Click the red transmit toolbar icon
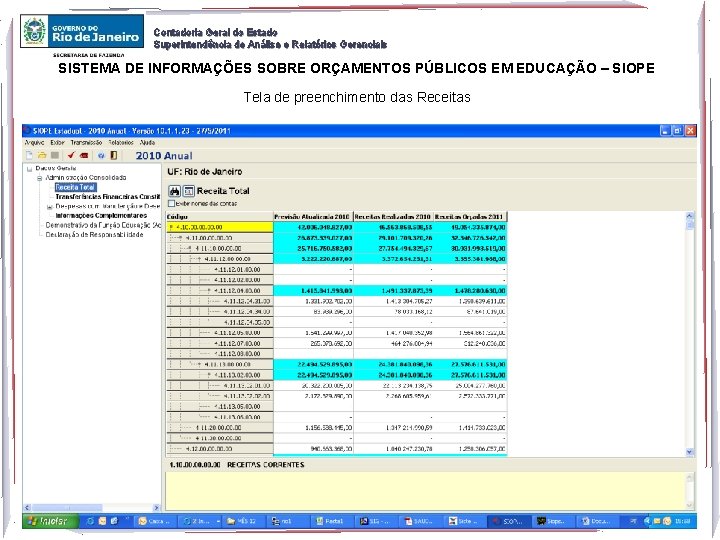Screen dimensions: 720x540 [x=84, y=156]
